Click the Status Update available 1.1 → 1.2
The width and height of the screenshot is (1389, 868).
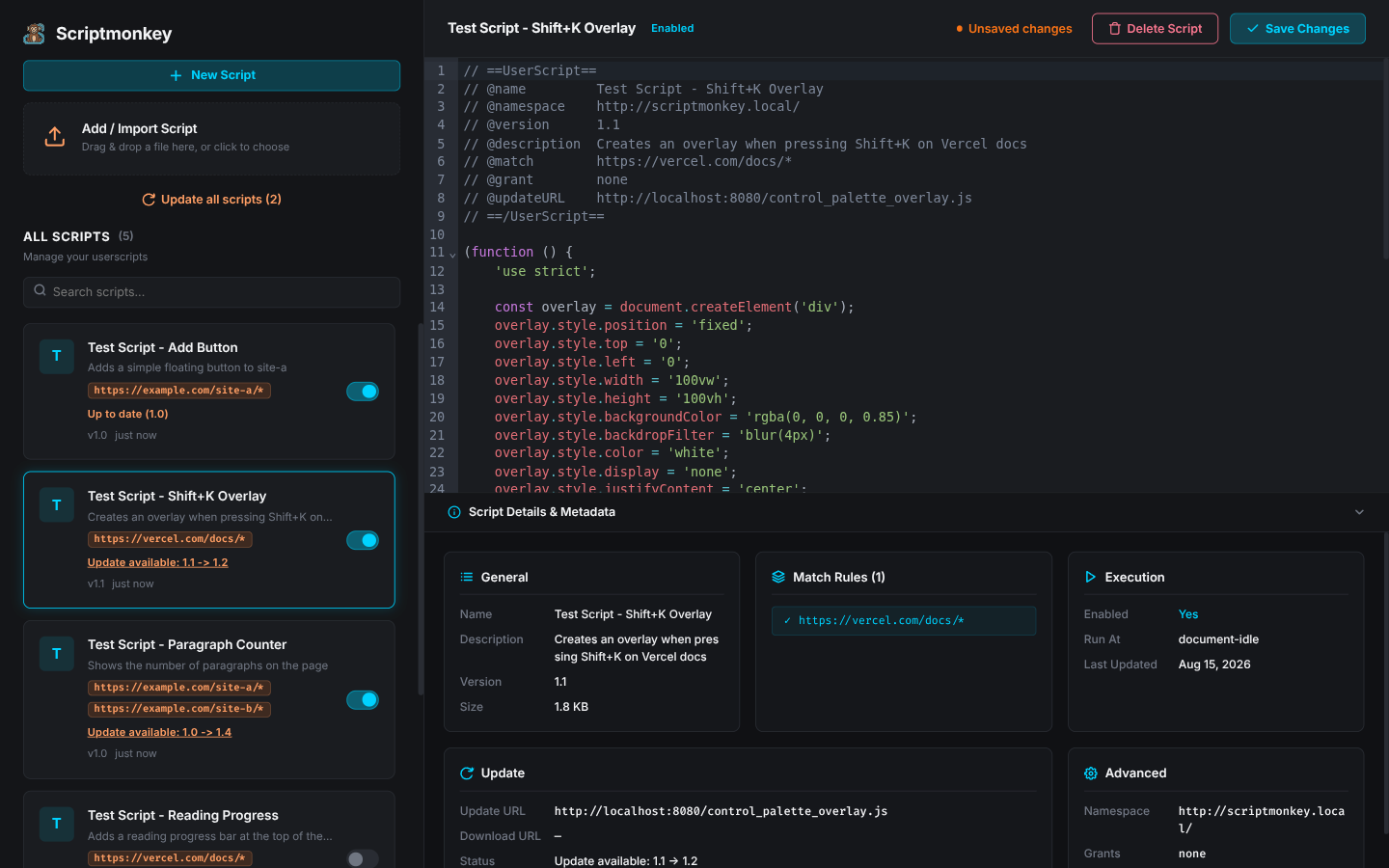coord(626,861)
